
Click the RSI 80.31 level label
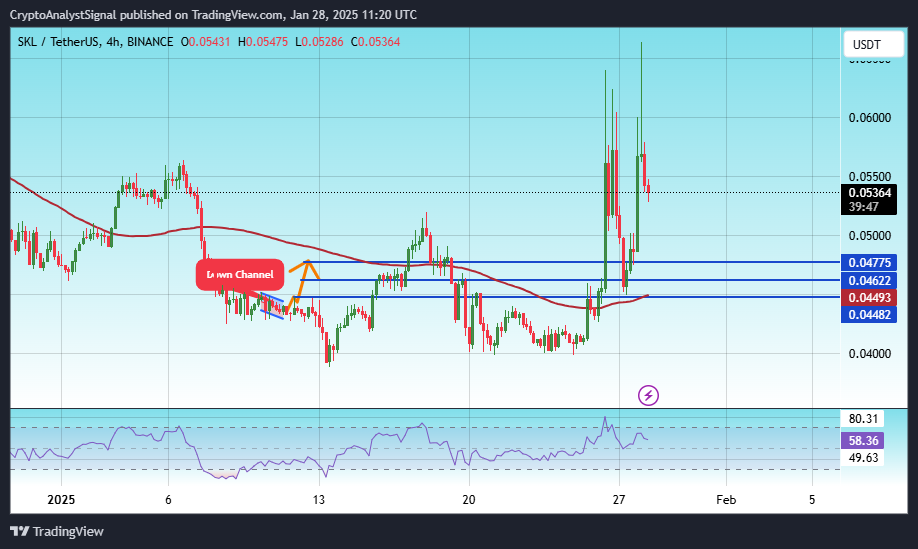point(862,418)
